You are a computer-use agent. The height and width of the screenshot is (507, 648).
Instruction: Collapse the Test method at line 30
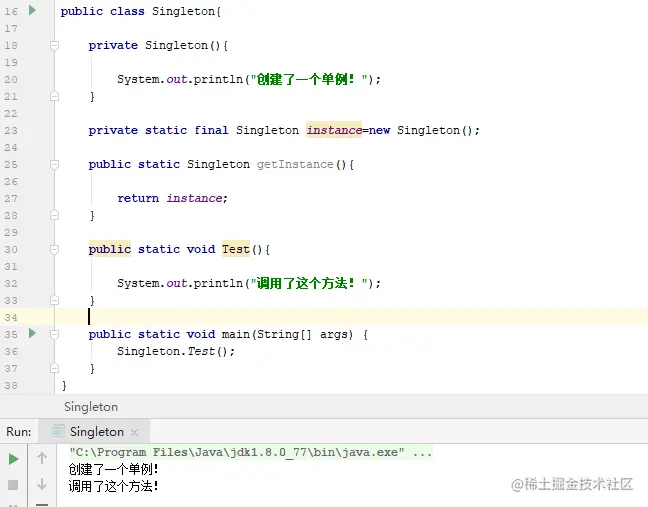click(x=54, y=249)
